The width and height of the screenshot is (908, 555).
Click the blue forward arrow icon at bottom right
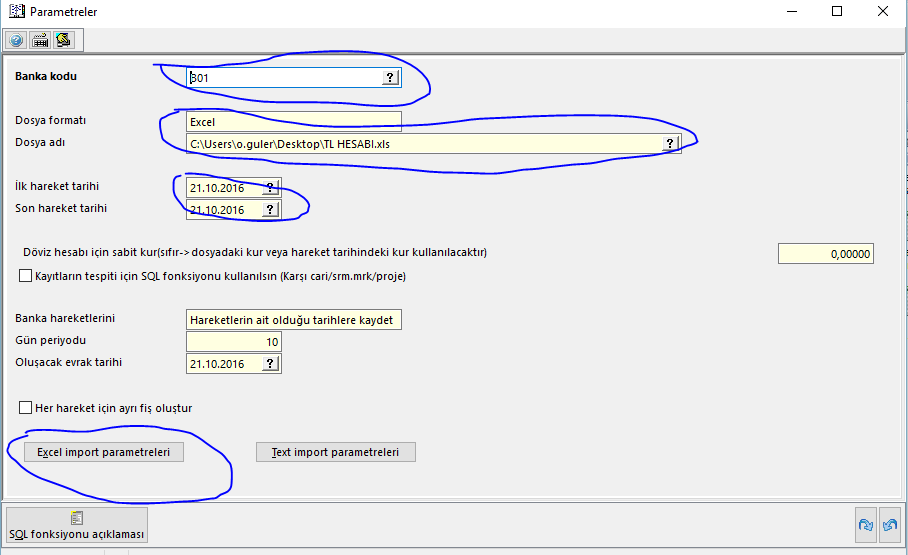(x=865, y=524)
